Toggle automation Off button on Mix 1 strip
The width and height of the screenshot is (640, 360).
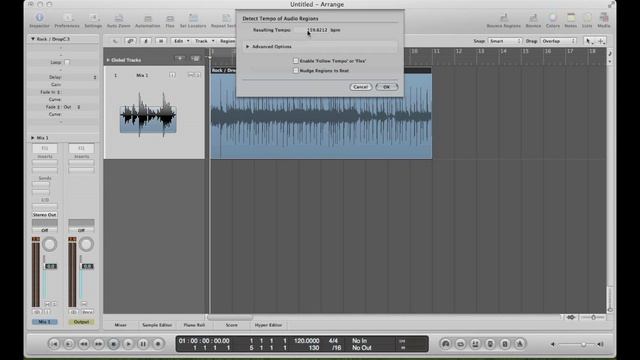click(44, 230)
